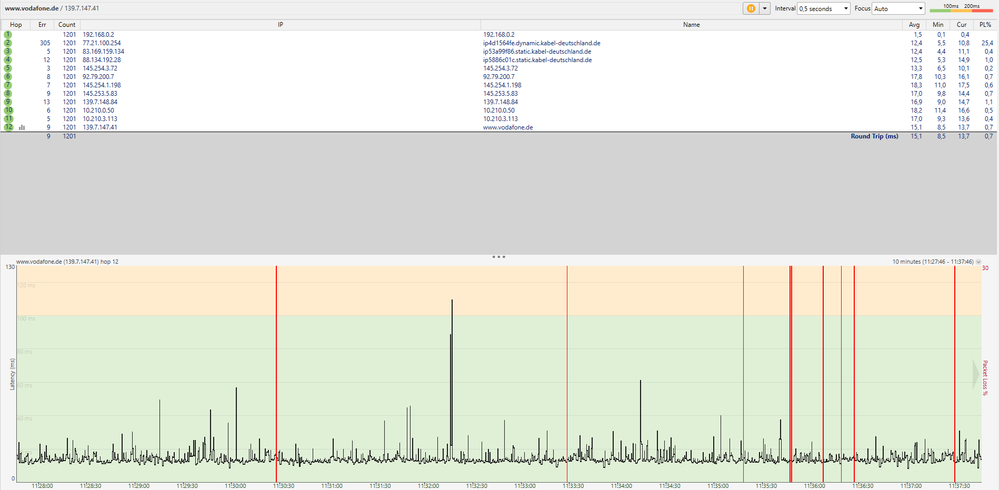Open the dropdown arrow next to pause
Image resolution: width=999 pixels, height=490 pixels.
765,8
